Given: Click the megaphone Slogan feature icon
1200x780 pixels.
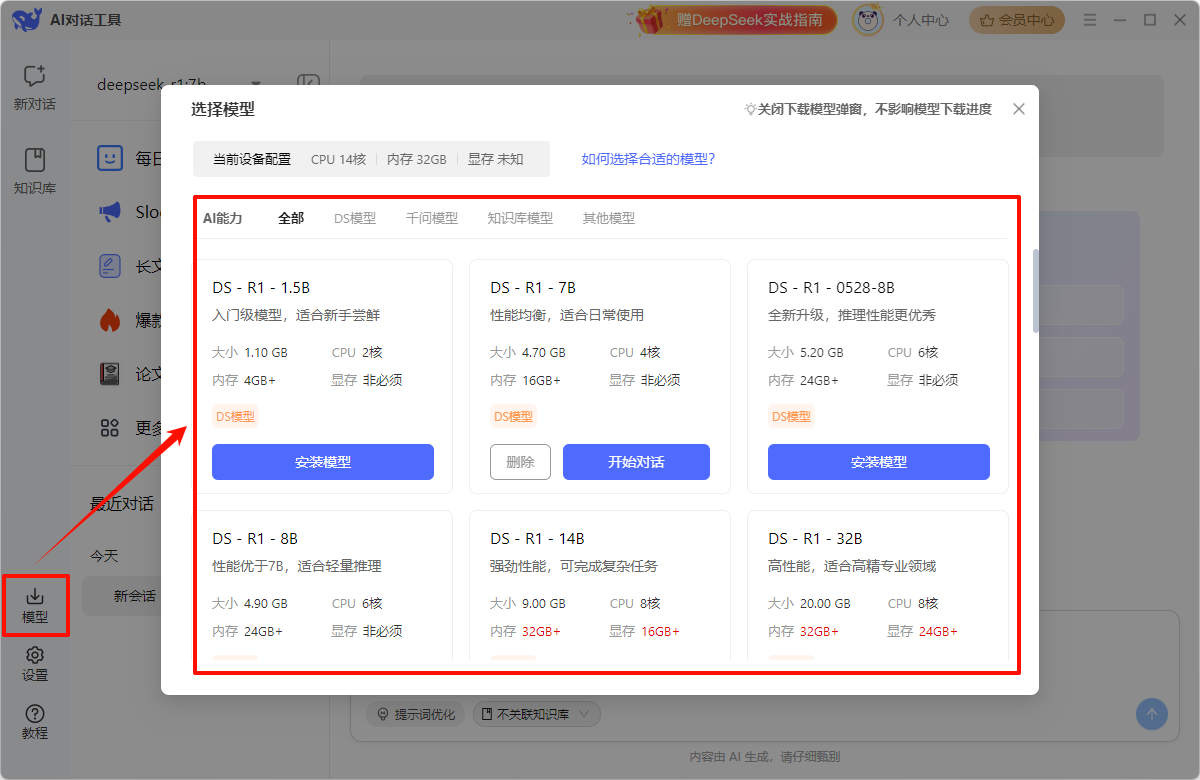Looking at the screenshot, I should pos(109,211).
